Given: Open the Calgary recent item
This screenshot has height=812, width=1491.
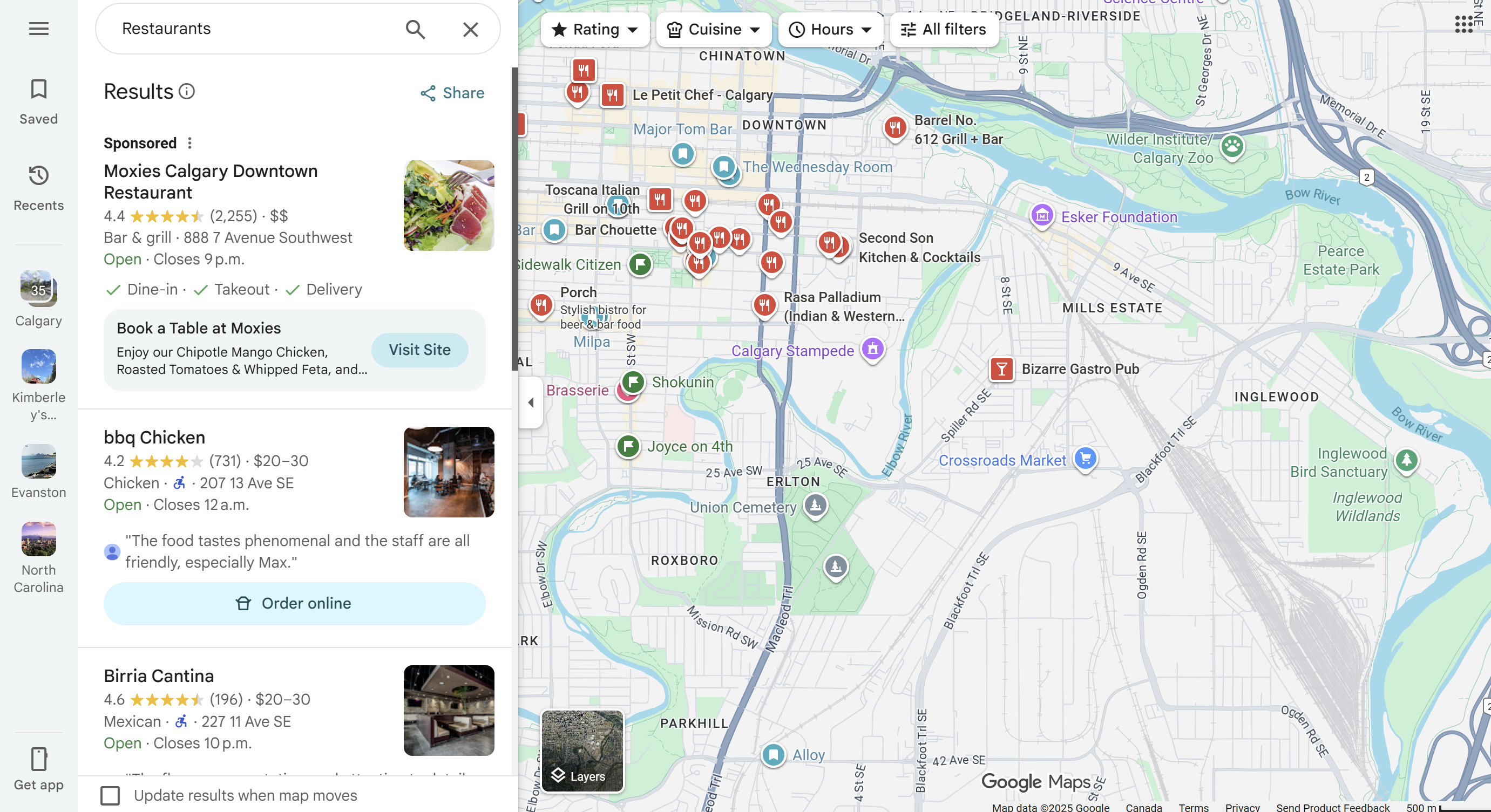Looking at the screenshot, I should (x=39, y=299).
